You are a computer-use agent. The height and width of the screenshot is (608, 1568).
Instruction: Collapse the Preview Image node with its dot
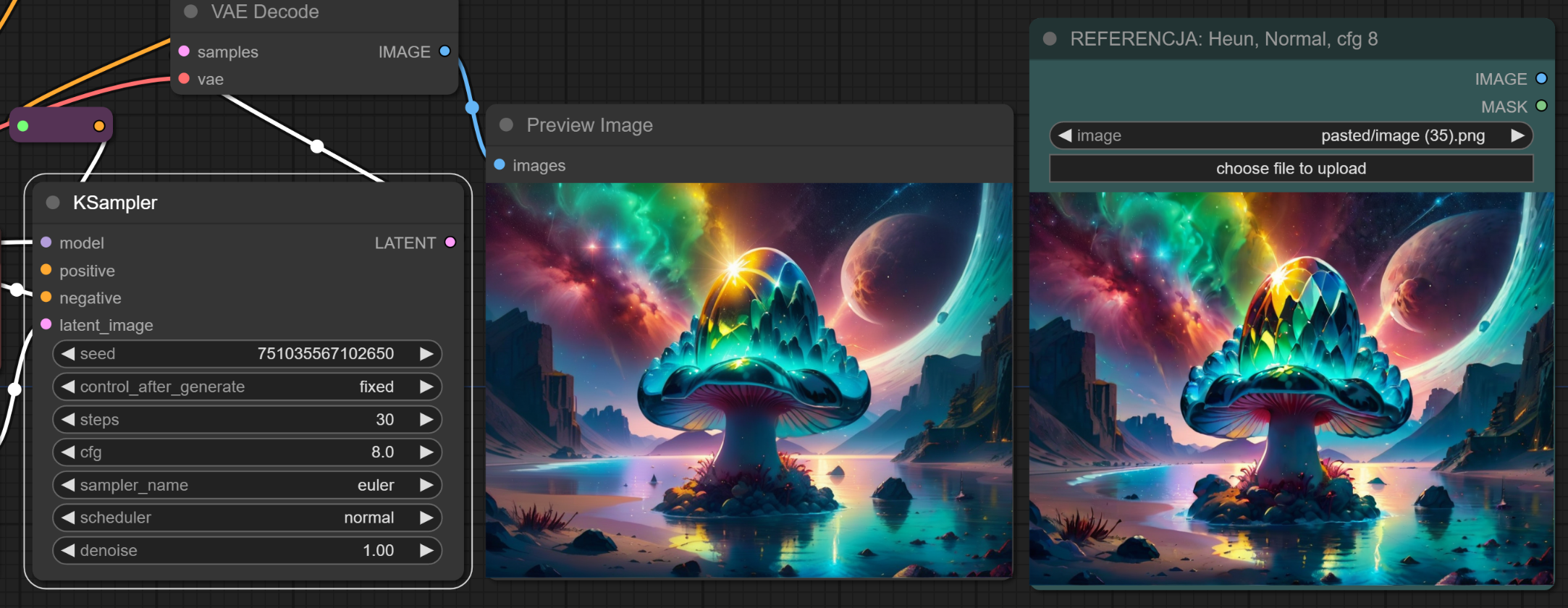(507, 125)
